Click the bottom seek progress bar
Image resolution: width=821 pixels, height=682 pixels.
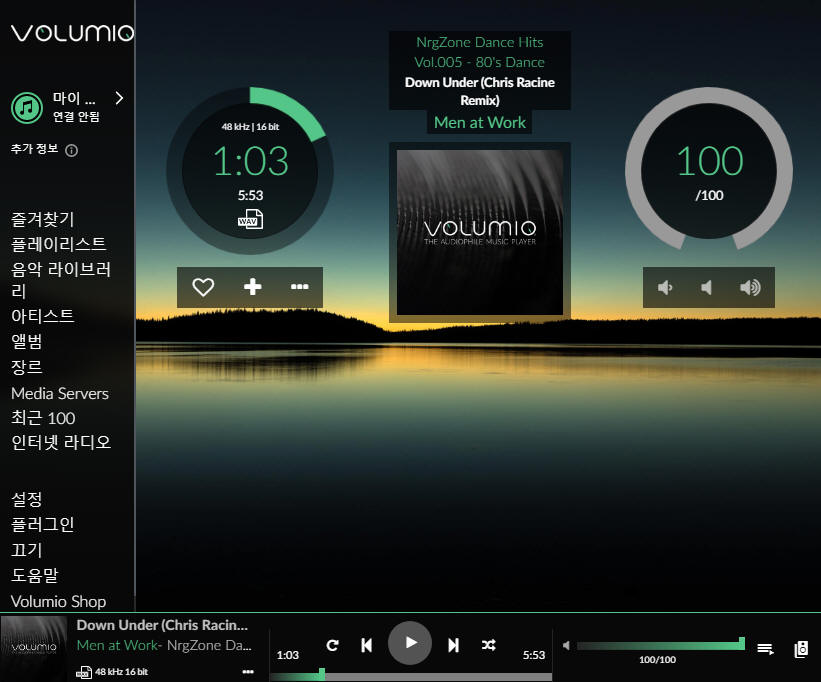pos(410,676)
